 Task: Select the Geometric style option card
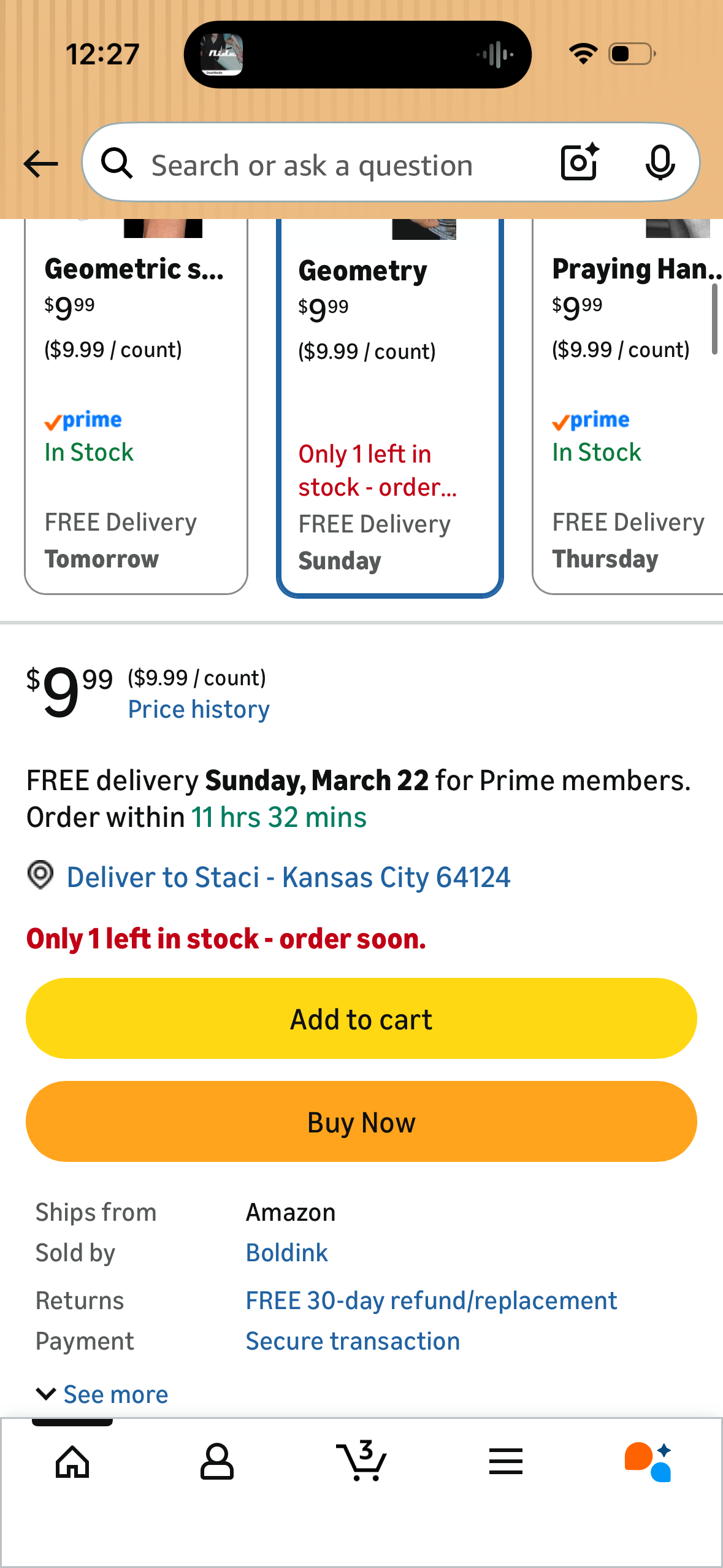click(136, 406)
